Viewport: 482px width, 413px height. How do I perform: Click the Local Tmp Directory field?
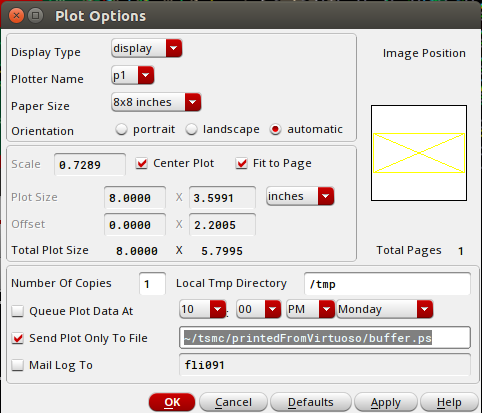click(x=387, y=284)
